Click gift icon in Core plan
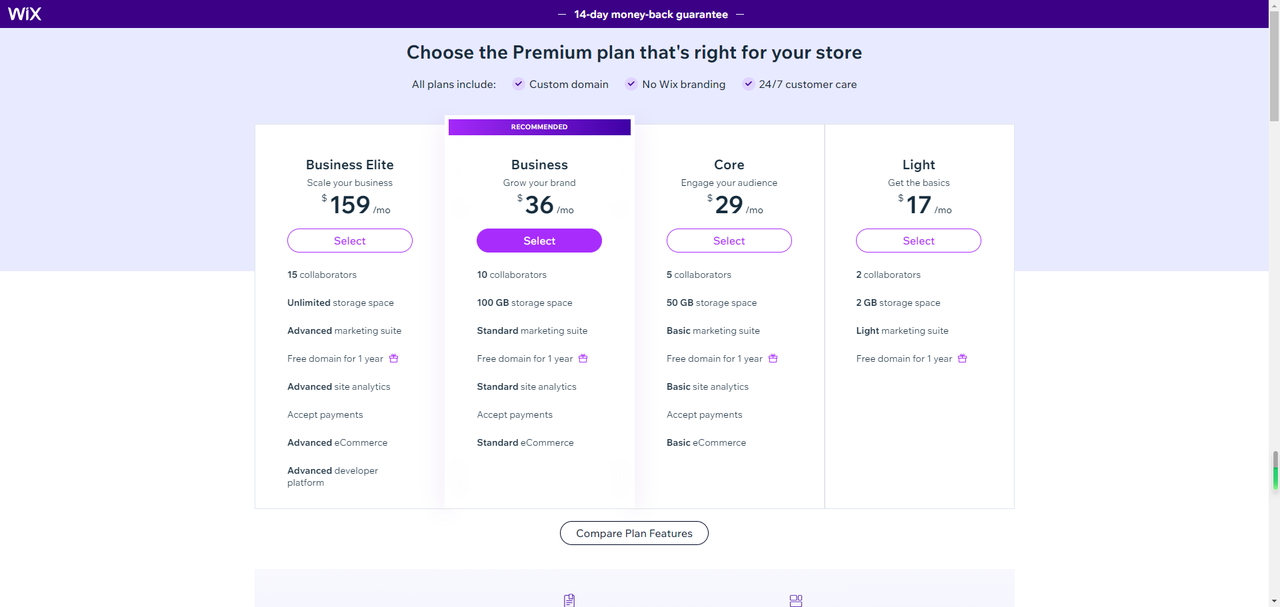Screen dimensions: 1280x607 (x=773, y=358)
